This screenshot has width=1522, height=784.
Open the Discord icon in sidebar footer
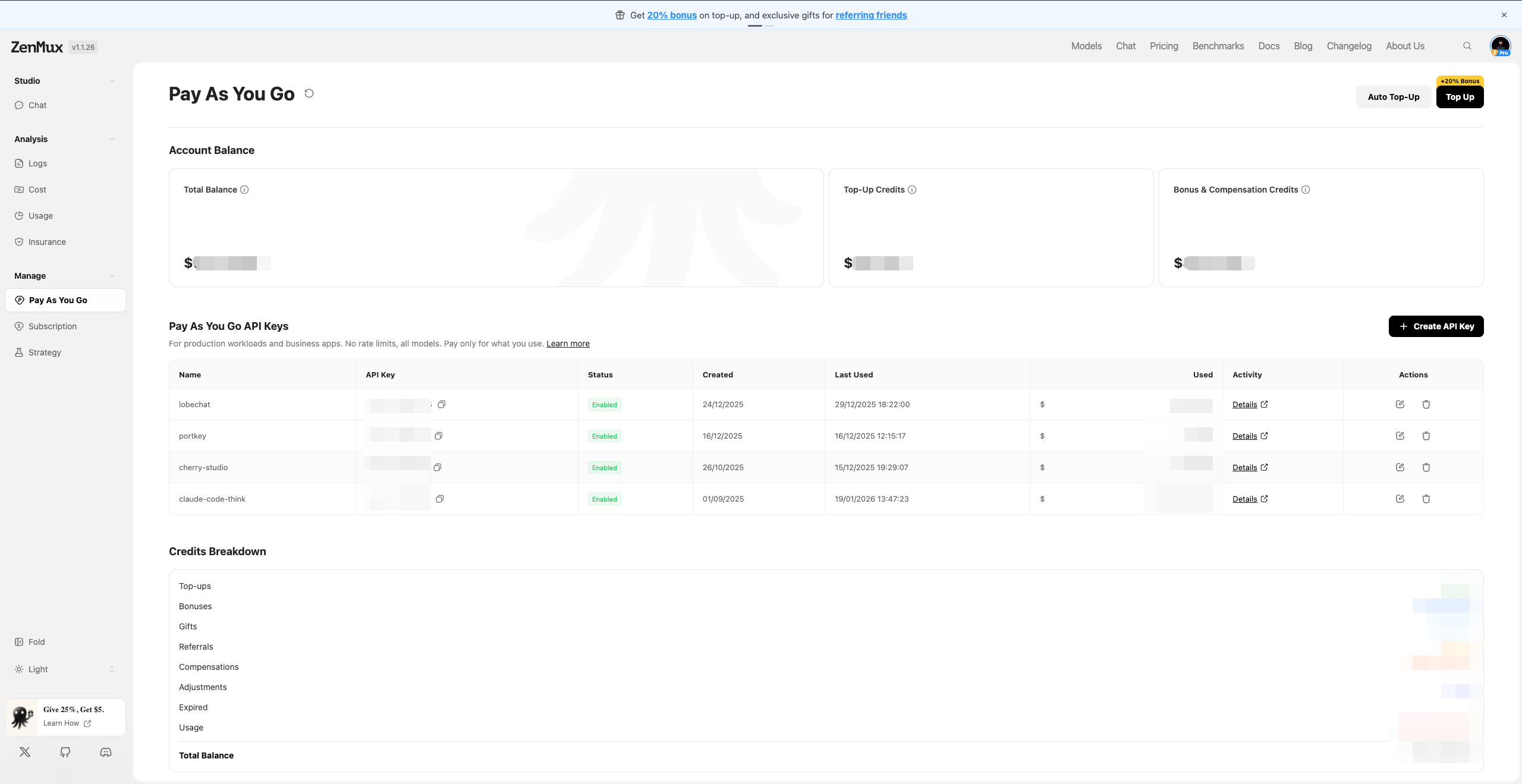tap(106, 752)
